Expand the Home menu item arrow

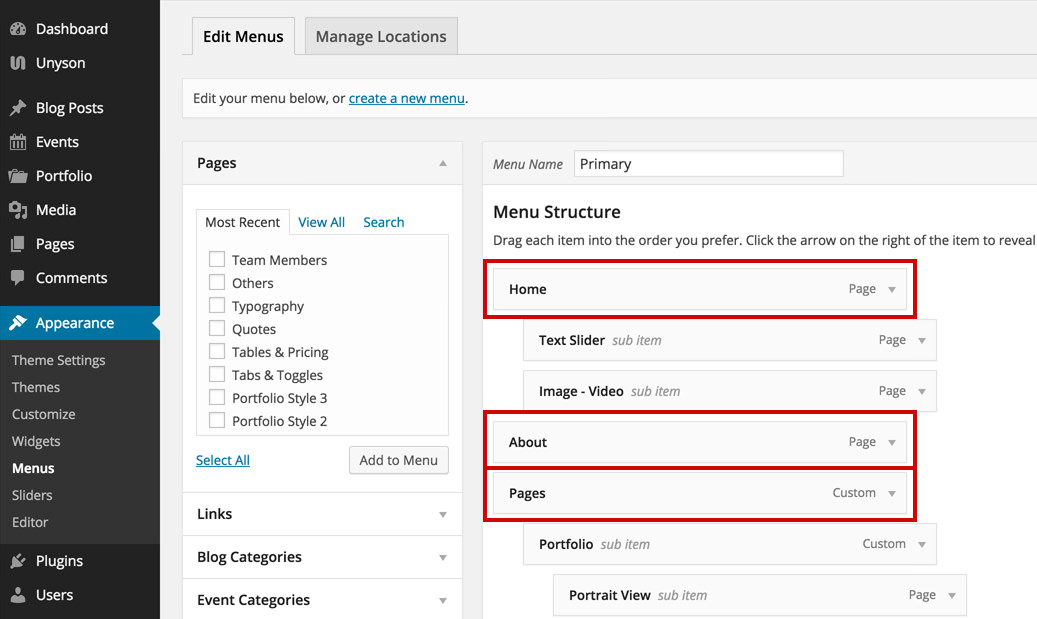pos(892,290)
